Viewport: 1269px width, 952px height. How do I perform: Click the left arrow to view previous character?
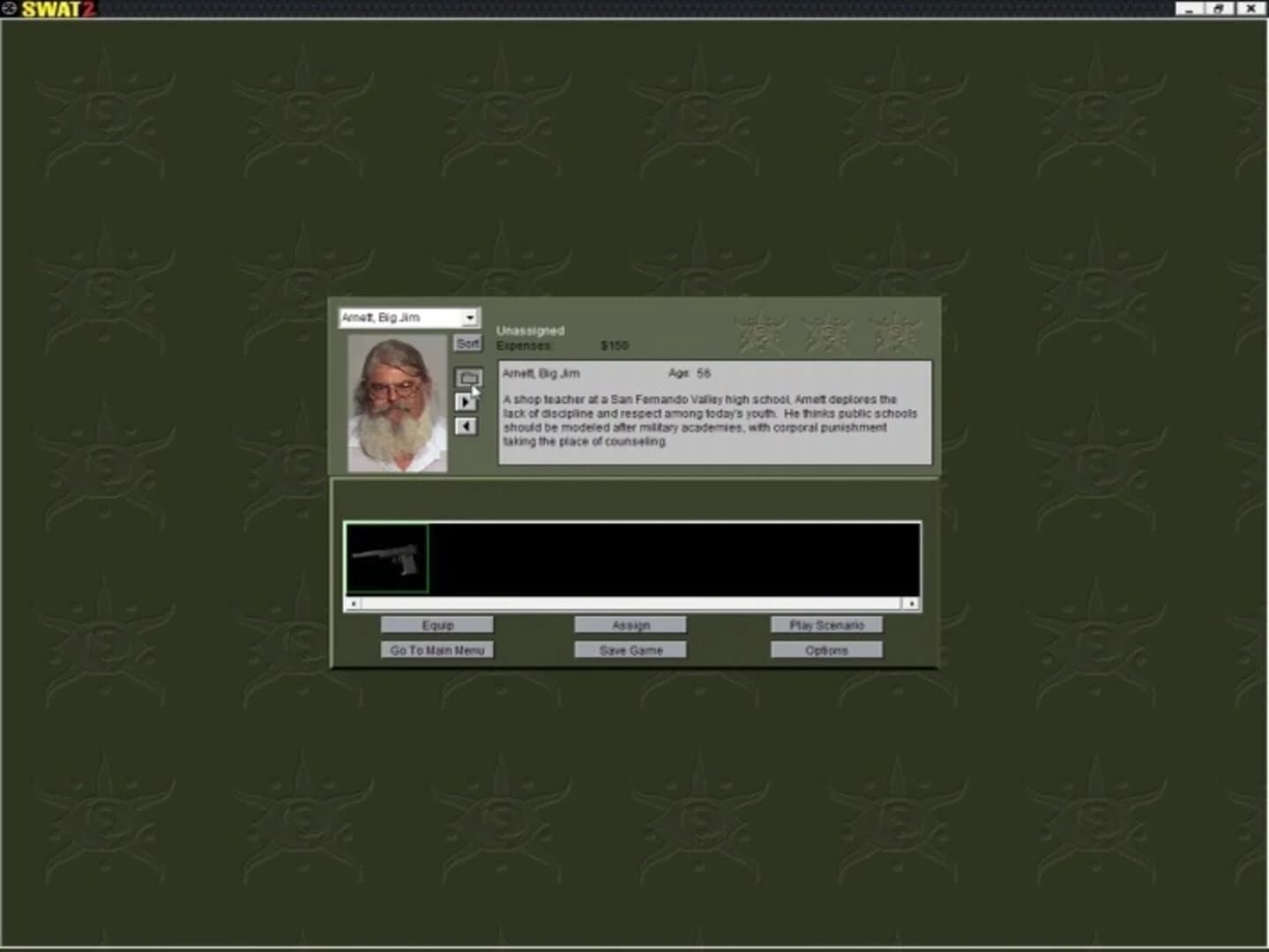point(467,426)
